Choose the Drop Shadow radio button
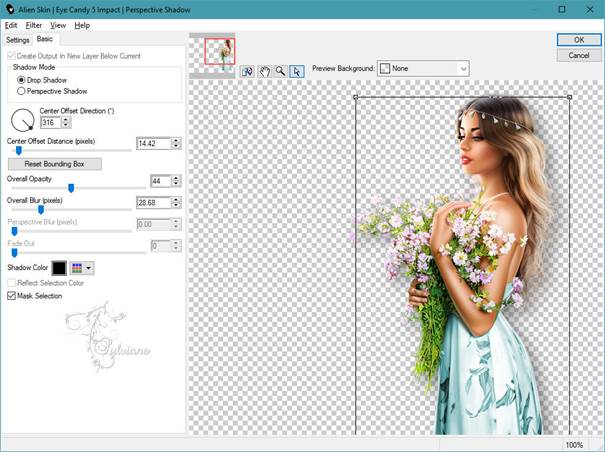Screen dimensions: 605x452 pos(21,80)
